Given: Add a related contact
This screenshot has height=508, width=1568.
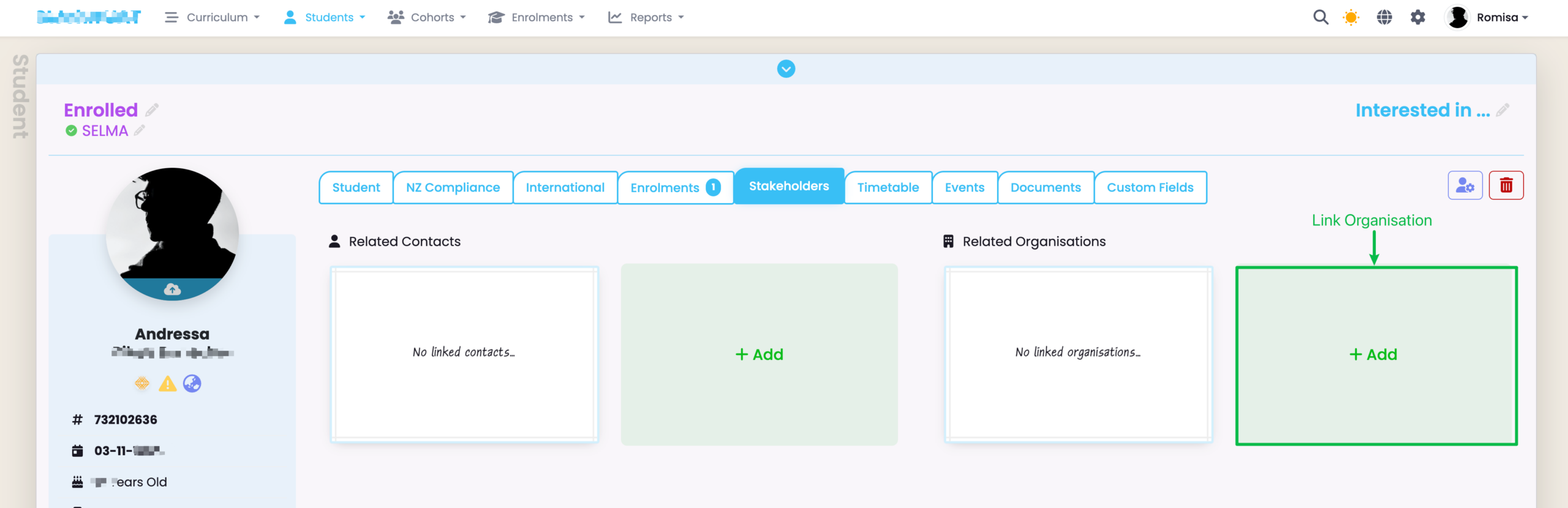Looking at the screenshot, I should (759, 354).
